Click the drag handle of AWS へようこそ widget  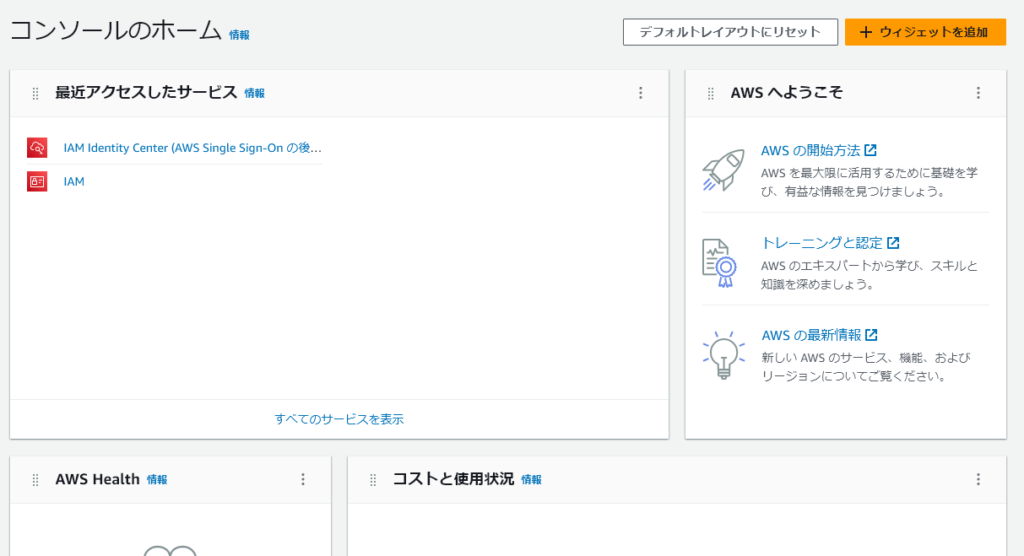coord(711,93)
